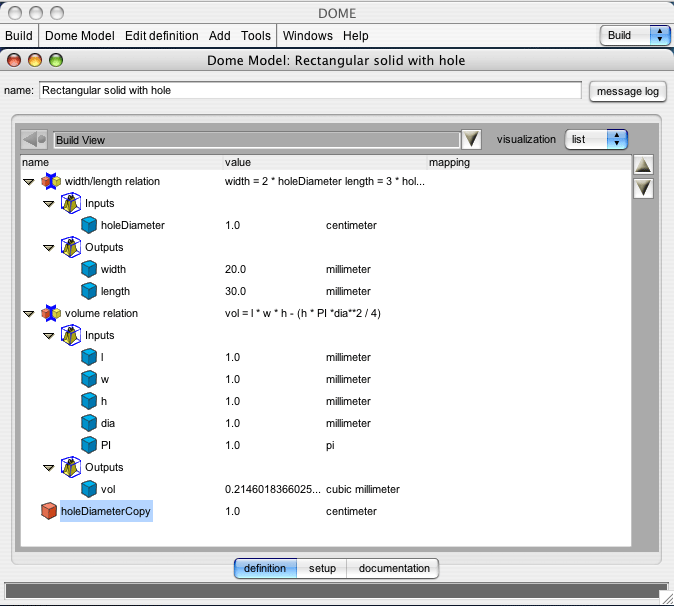The height and width of the screenshot is (606, 674).
Task: Click cube icon for input h
Action: (x=89, y=401)
